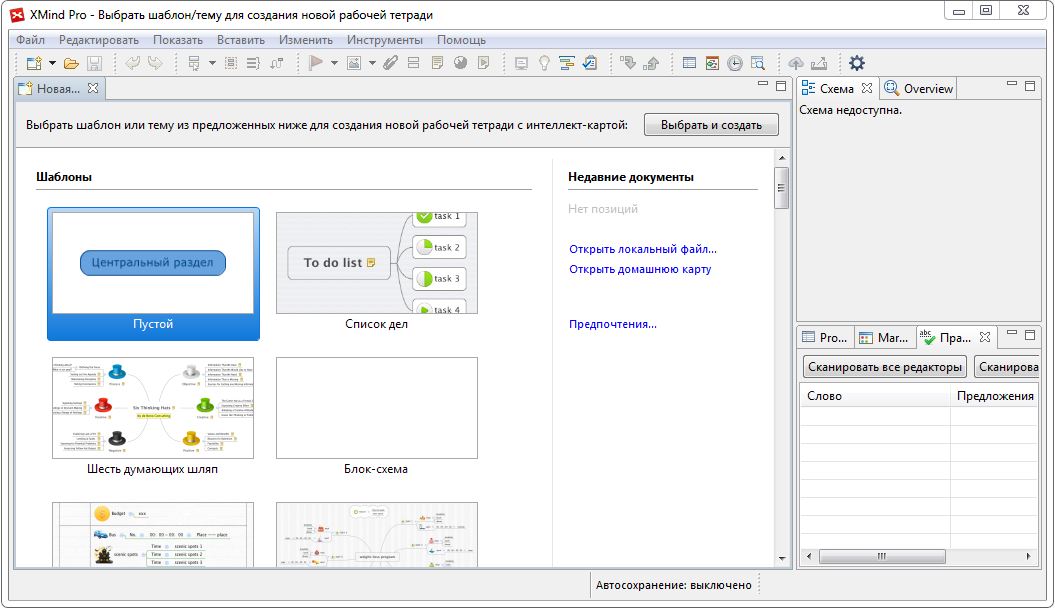Click the Marker flag toolbar icon
Viewport: 1055px width, 609px height.
315,63
